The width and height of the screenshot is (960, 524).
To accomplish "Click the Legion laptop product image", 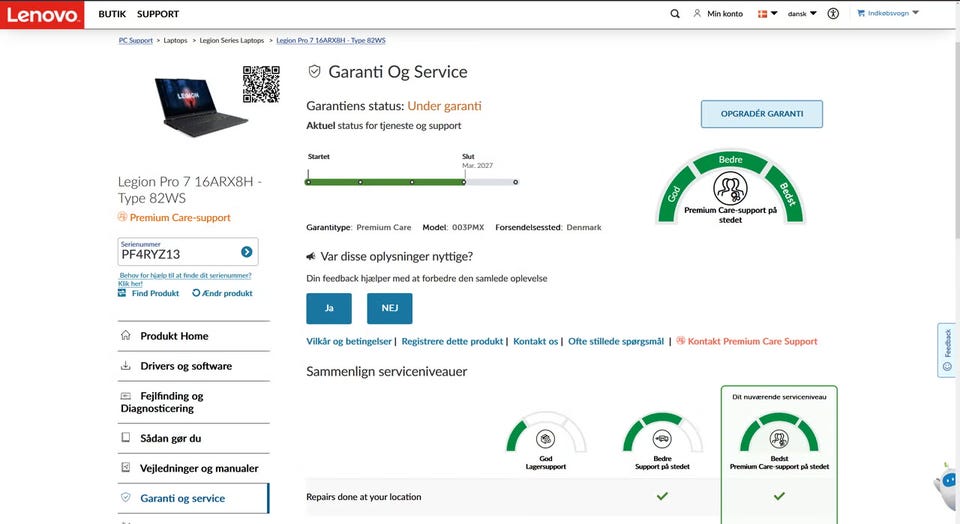I will pos(200,107).
